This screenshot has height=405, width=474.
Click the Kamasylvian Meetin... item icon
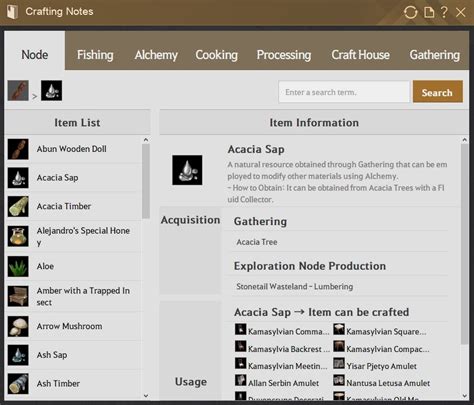pyautogui.click(x=240, y=363)
